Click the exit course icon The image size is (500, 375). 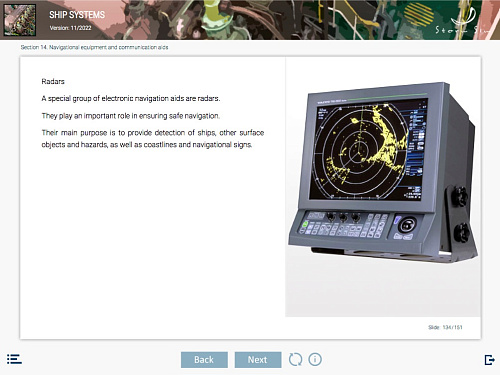click(x=489, y=360)
